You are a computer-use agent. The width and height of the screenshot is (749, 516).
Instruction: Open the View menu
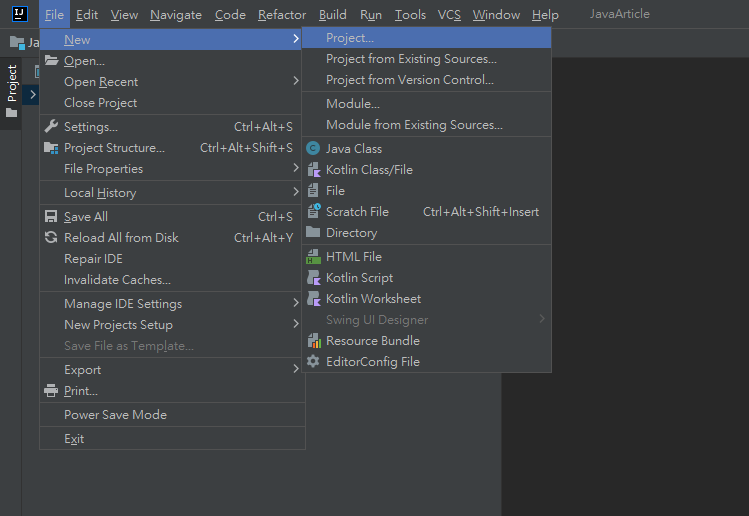[x=124, y=15]
